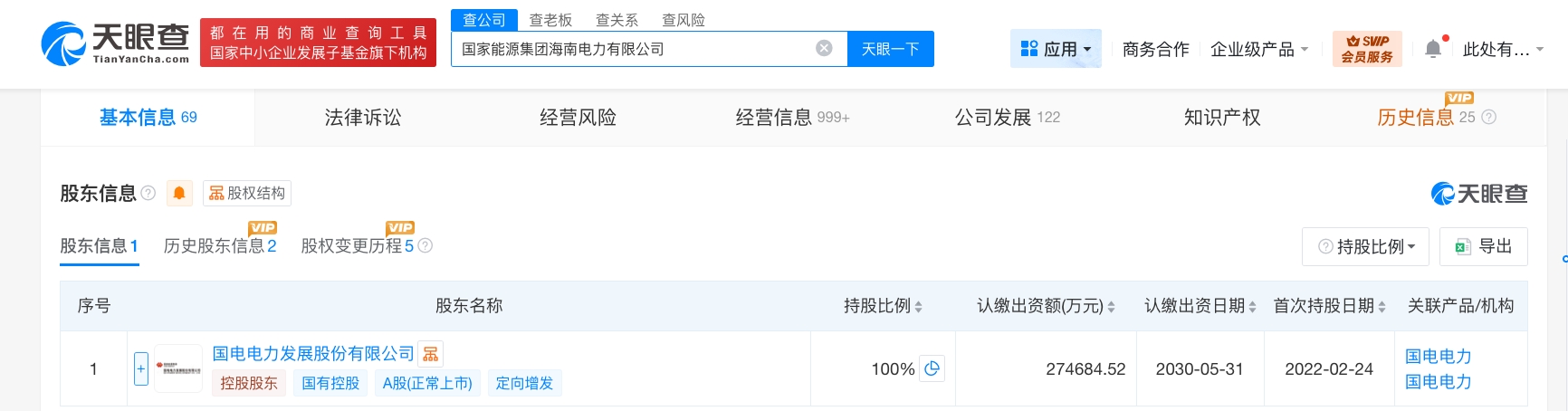
Task: Open the SVIP 会员服务 badge
Action: pyautogui.click(x=1367, y=49)
